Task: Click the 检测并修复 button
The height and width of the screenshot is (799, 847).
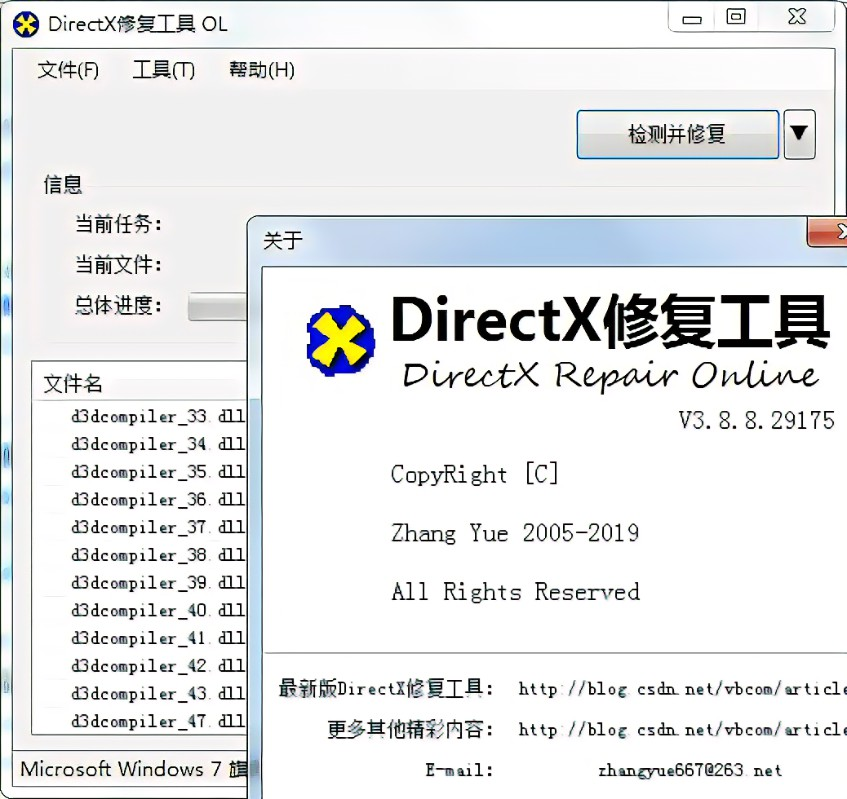Action: tap(677, 135)
